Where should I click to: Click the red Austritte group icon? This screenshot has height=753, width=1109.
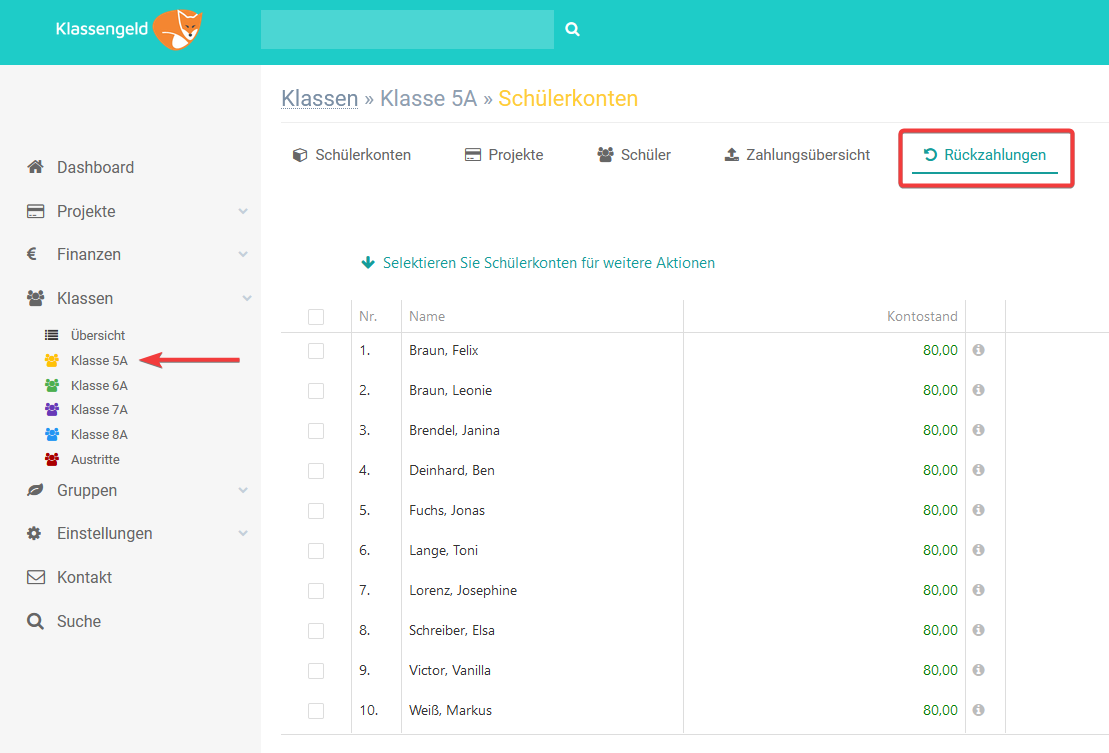coord(52,460)
